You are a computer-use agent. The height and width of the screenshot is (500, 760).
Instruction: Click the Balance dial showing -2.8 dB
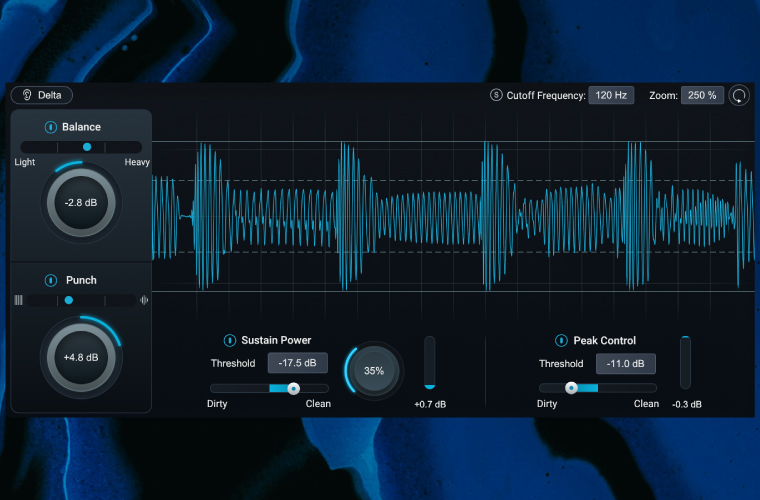pyautogui.click(x=80, y=203)
